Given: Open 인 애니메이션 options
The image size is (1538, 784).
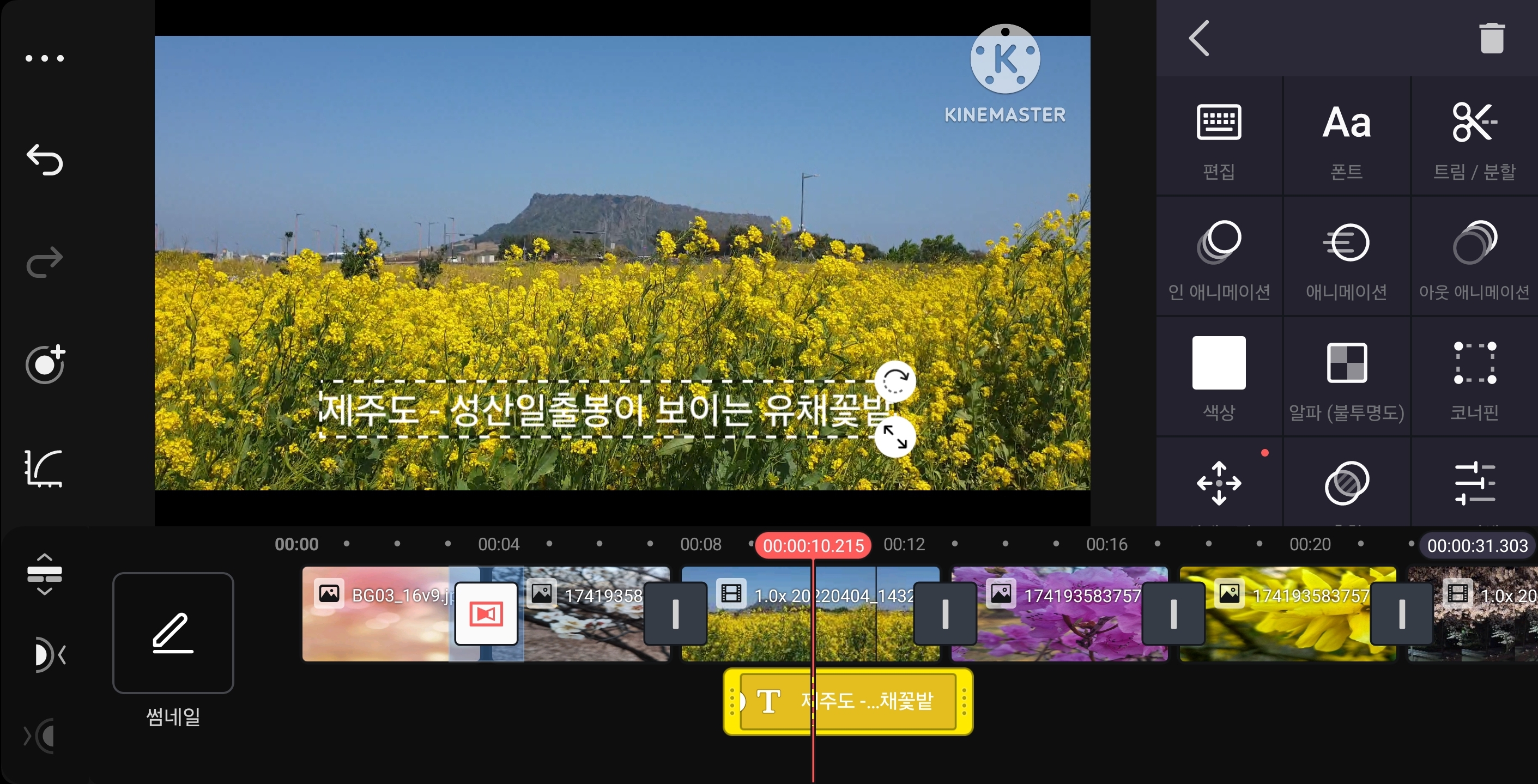Looking at the screenshot, I should point(1219,258).
